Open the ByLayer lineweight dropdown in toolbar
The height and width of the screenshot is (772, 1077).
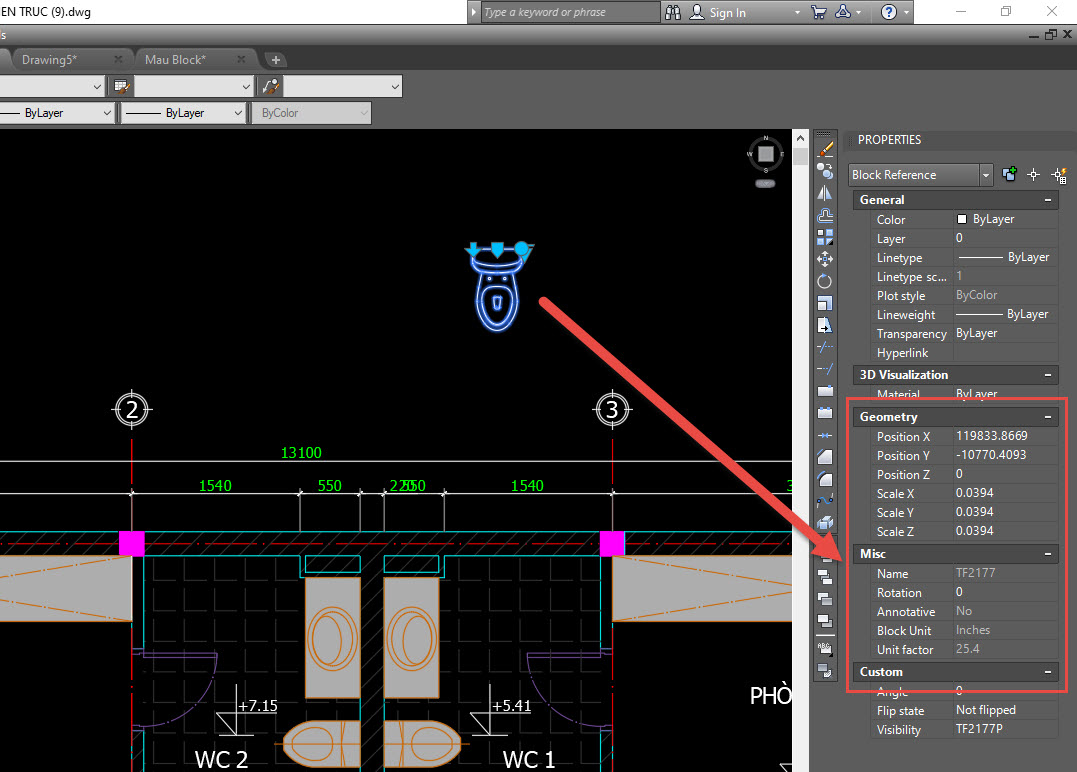pos(184,113)
